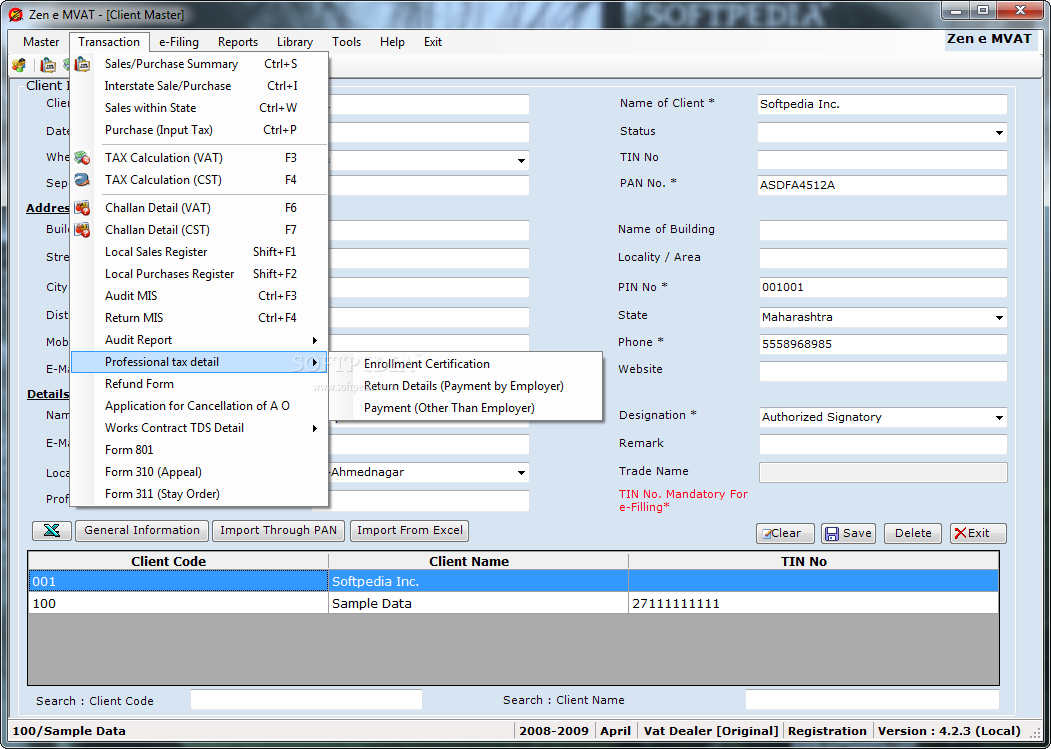Choose Application for Cancellation of A O
The height and width of the screenshot is (749, 1051).
(x=199, y=406)
